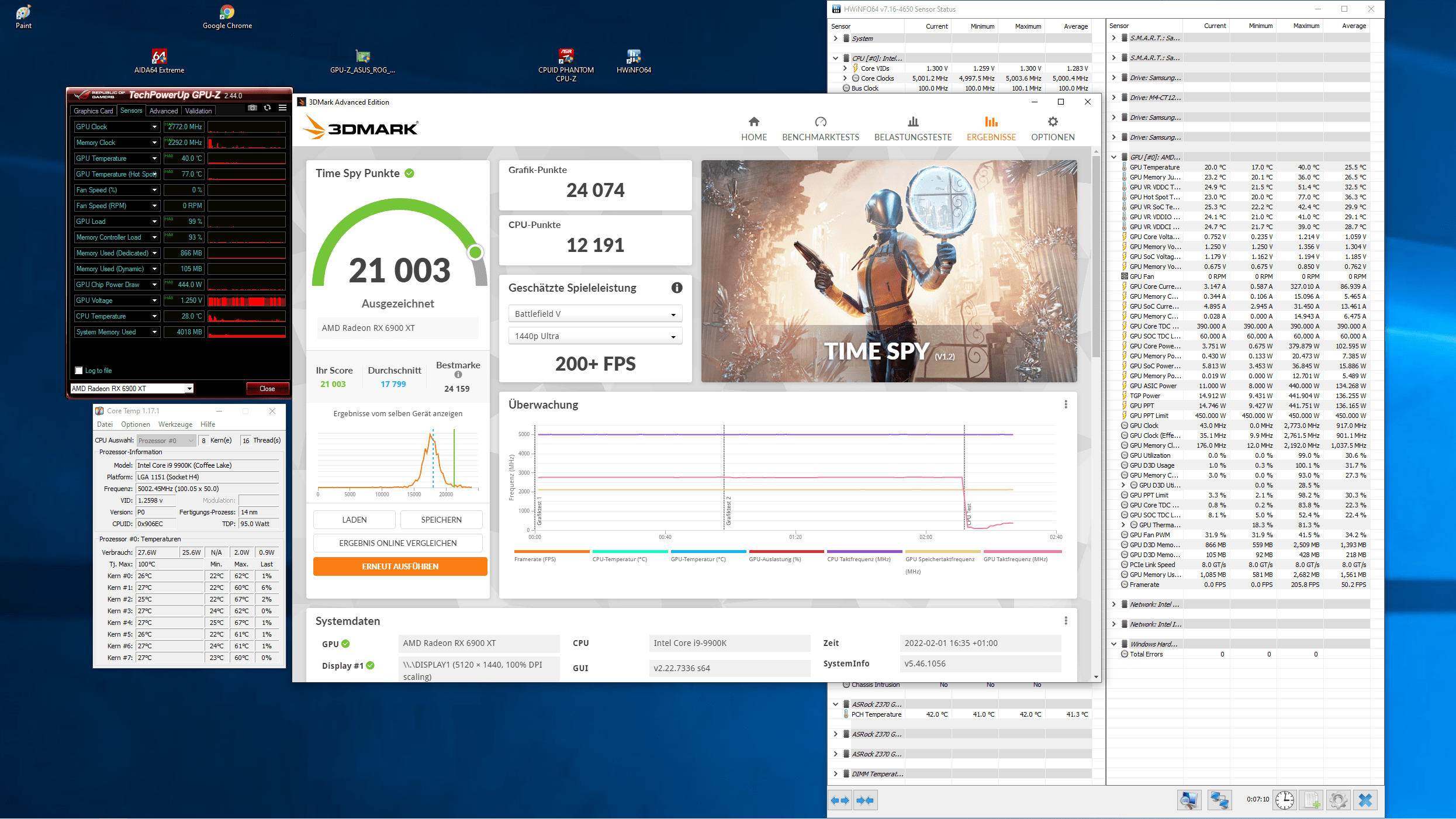Open 3DMark Ergebnisse section
This screenshot has height=819, width=1456.
click(991, 129)
